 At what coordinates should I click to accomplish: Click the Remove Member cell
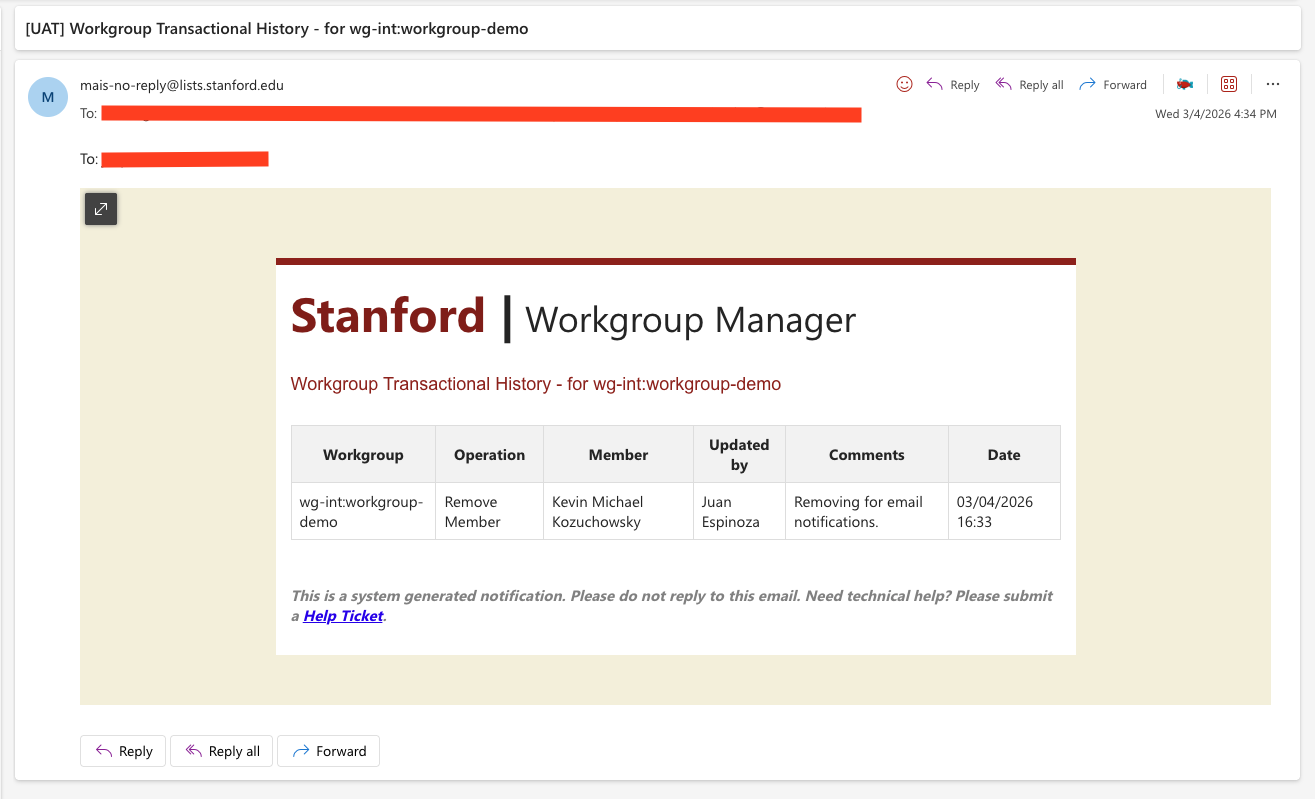(490, 512)
